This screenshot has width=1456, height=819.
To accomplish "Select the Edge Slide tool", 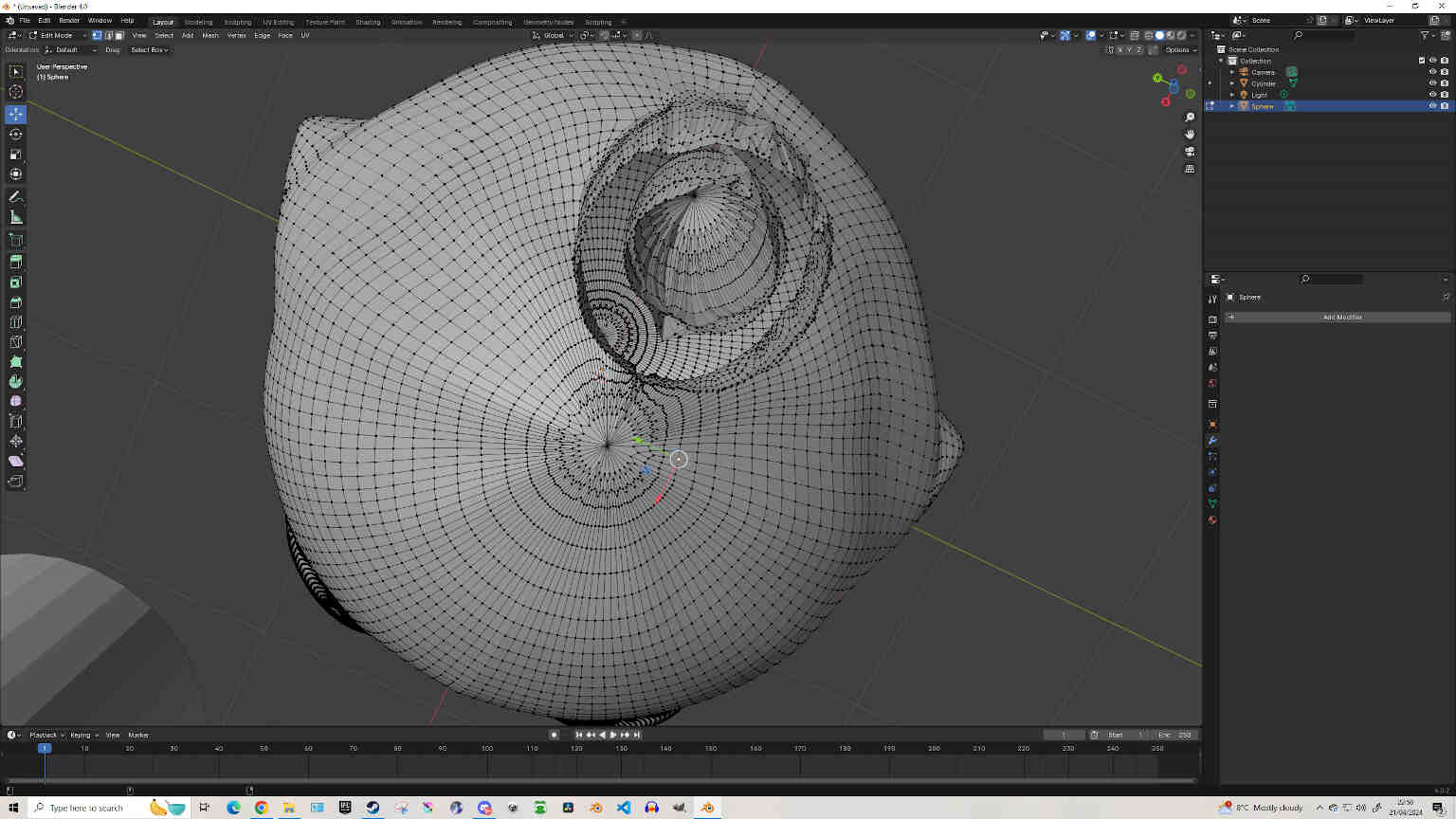I will point(16,422).
